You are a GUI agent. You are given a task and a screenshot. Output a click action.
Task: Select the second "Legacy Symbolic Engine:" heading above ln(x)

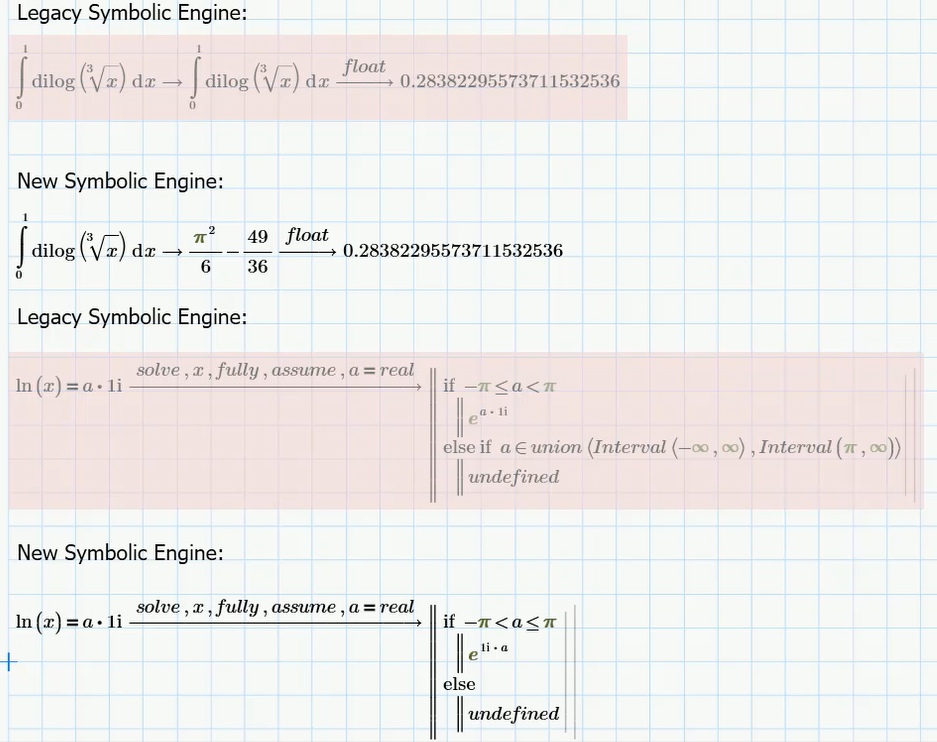coord(132,317)
